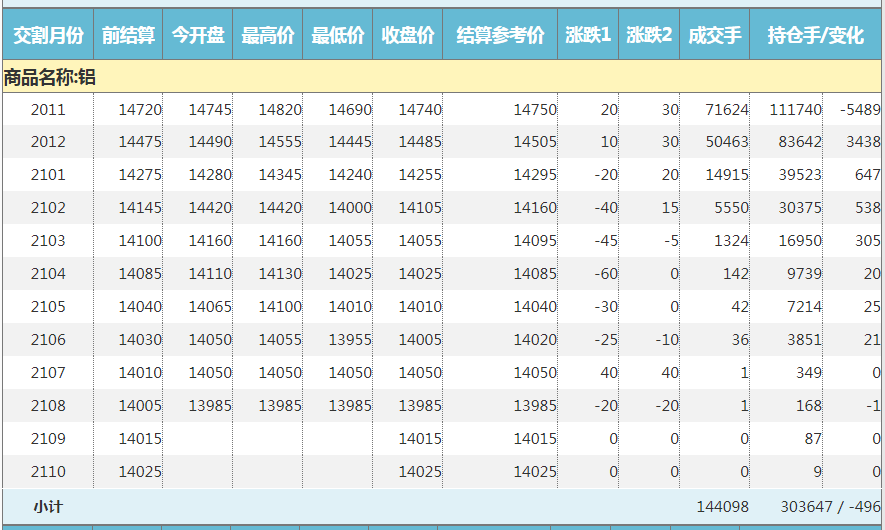Click the 收盘价 column header
The width and height of the screenshot is (885, 530).
[408, 36]
